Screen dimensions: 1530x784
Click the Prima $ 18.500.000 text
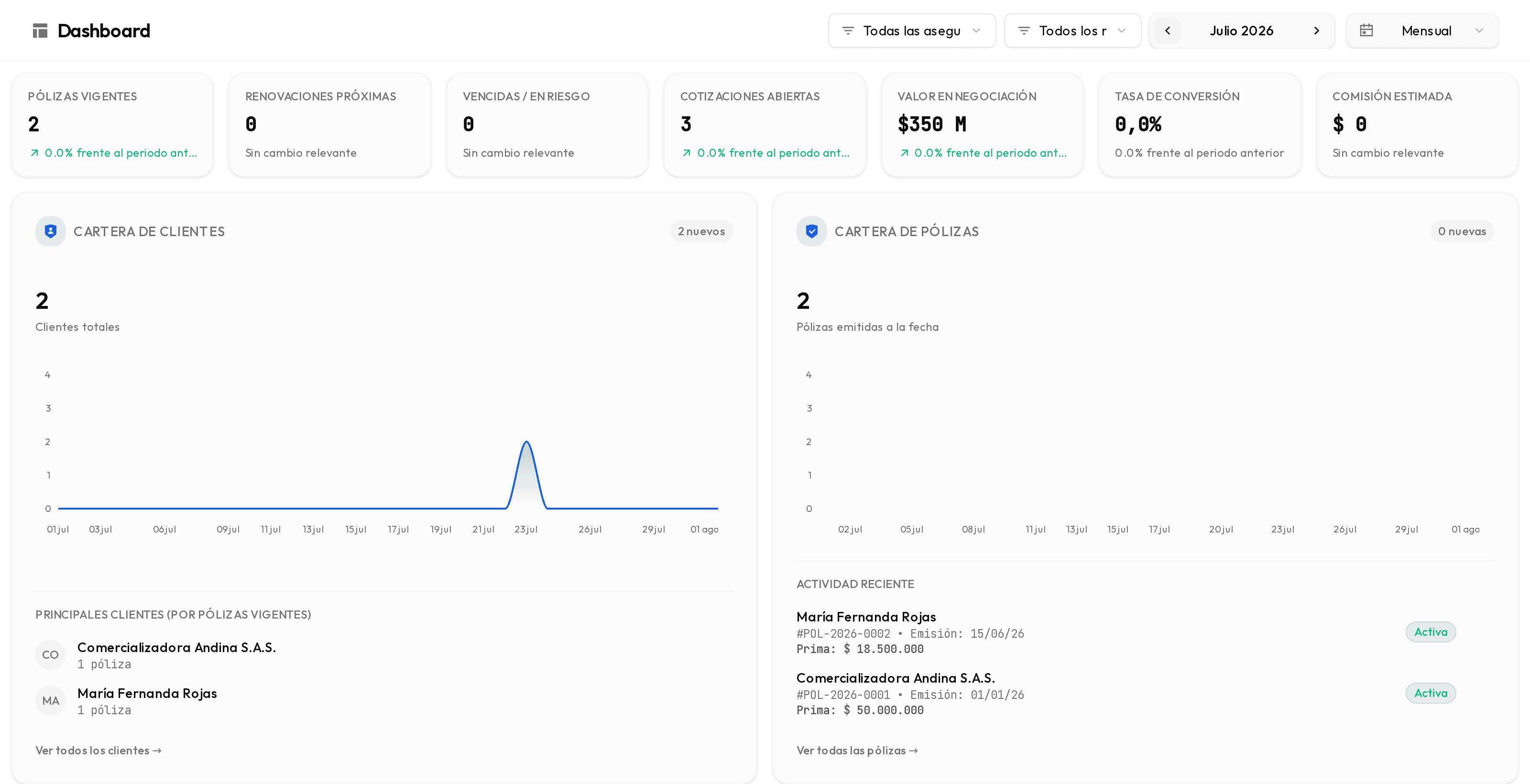860,649
